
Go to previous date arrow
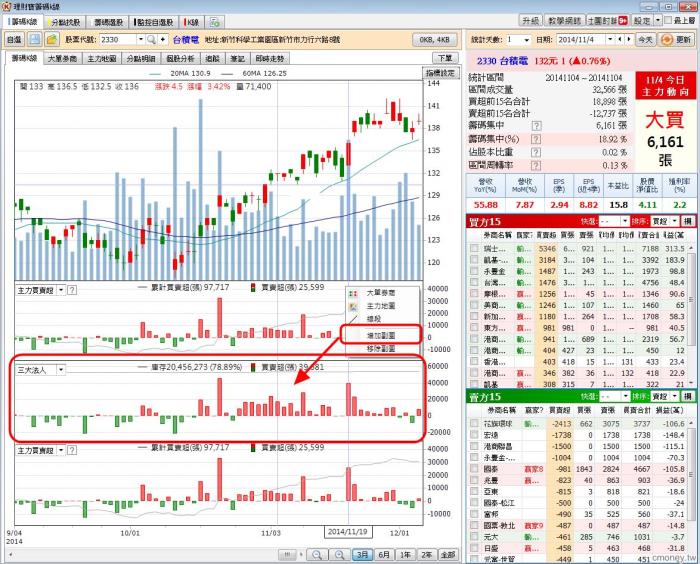tap(620, 40)
